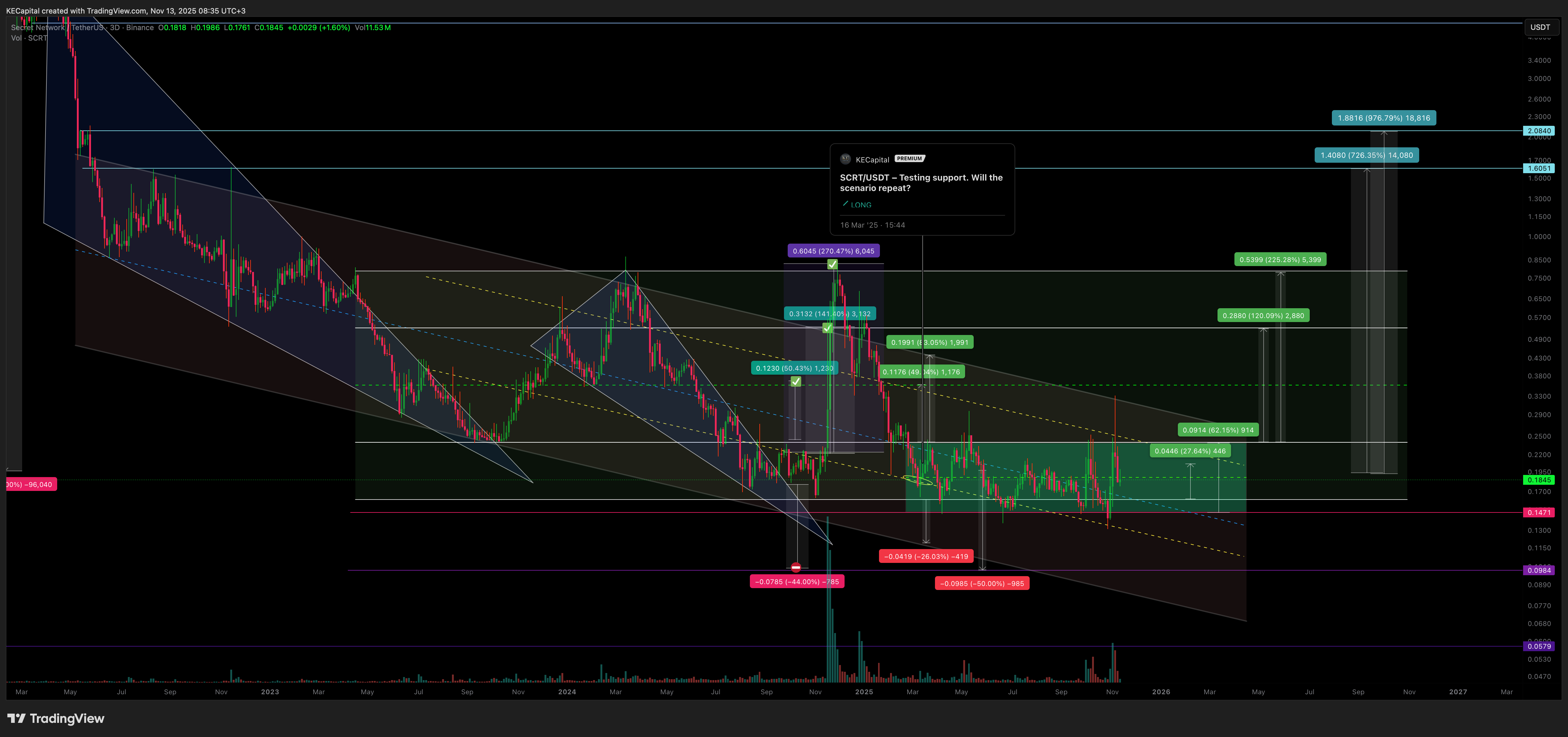Click the red −0.0985 (−50.00%) label
The width and height of the screenshot is (1568, 737).
click(982, 584)
